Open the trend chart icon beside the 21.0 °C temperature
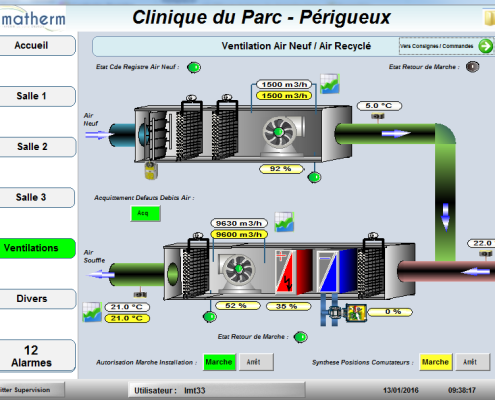The height and width of the screenshot is (400, 495). coord(92,312)
